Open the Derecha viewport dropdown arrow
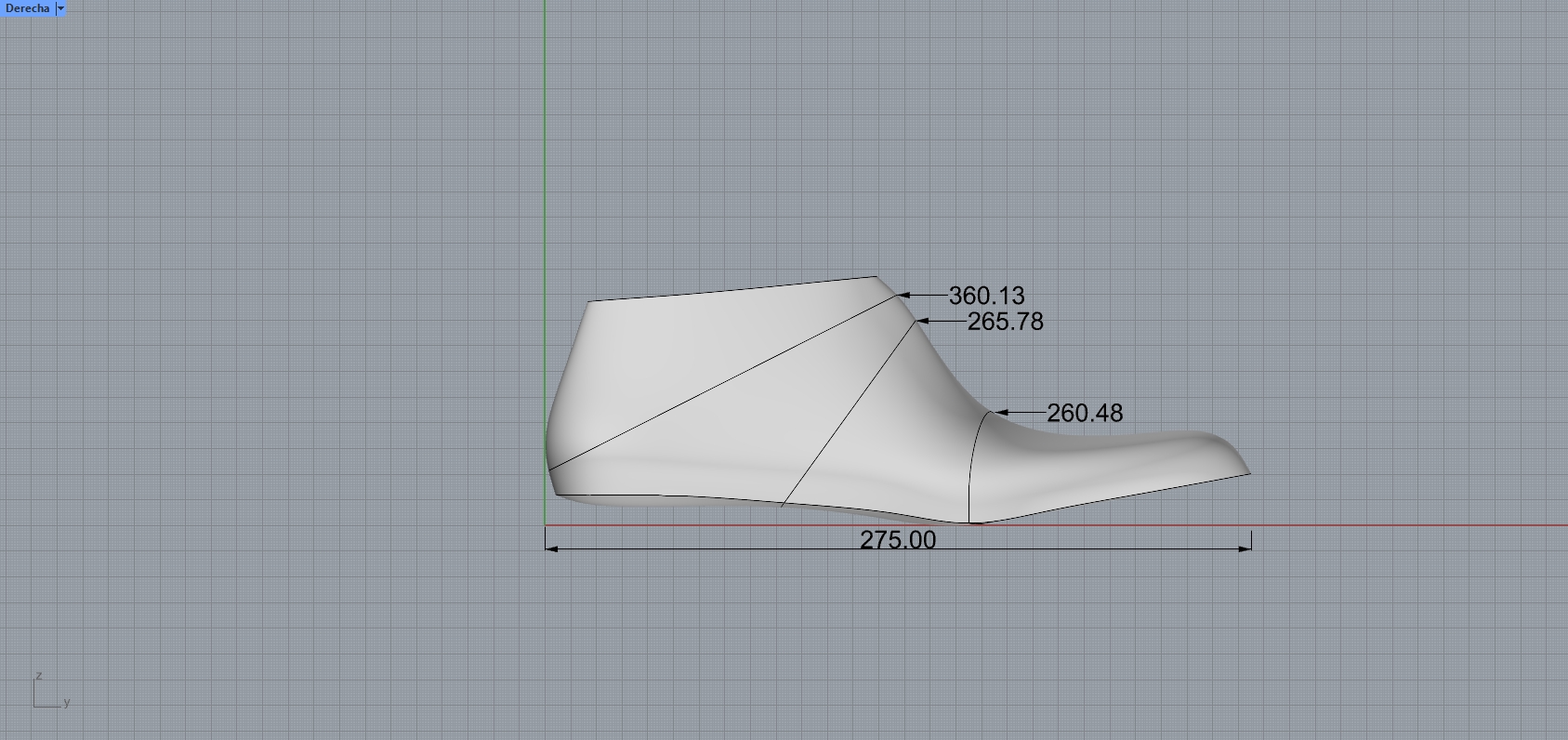Image resolution: width=1568 pixels, height=740 pixels. pyautogui.click(x=61, y=8)
